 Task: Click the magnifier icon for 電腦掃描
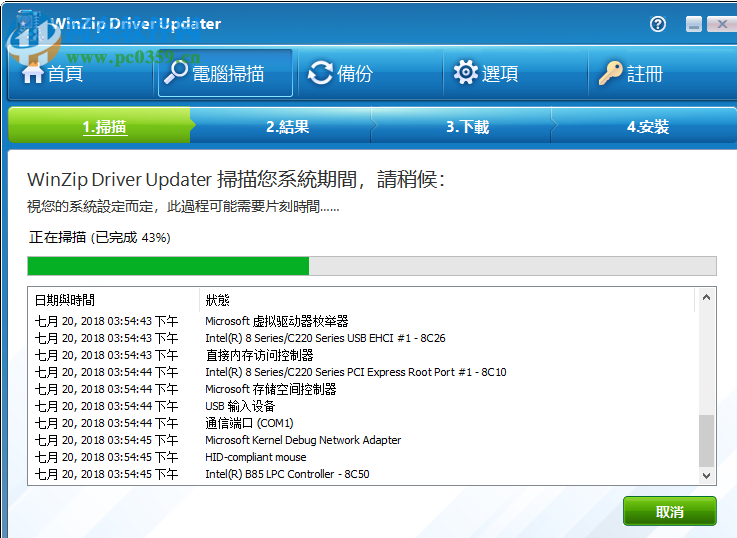coord(176,72)
